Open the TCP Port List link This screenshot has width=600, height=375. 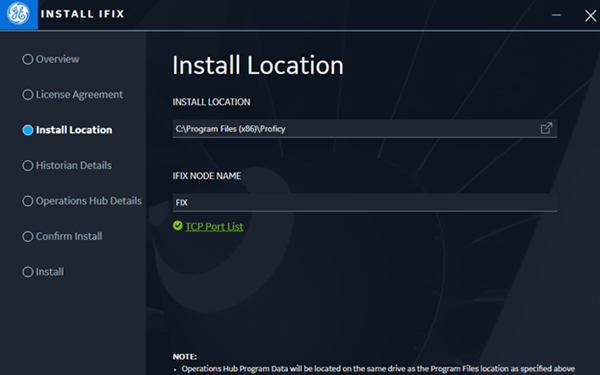coord(214,227)
